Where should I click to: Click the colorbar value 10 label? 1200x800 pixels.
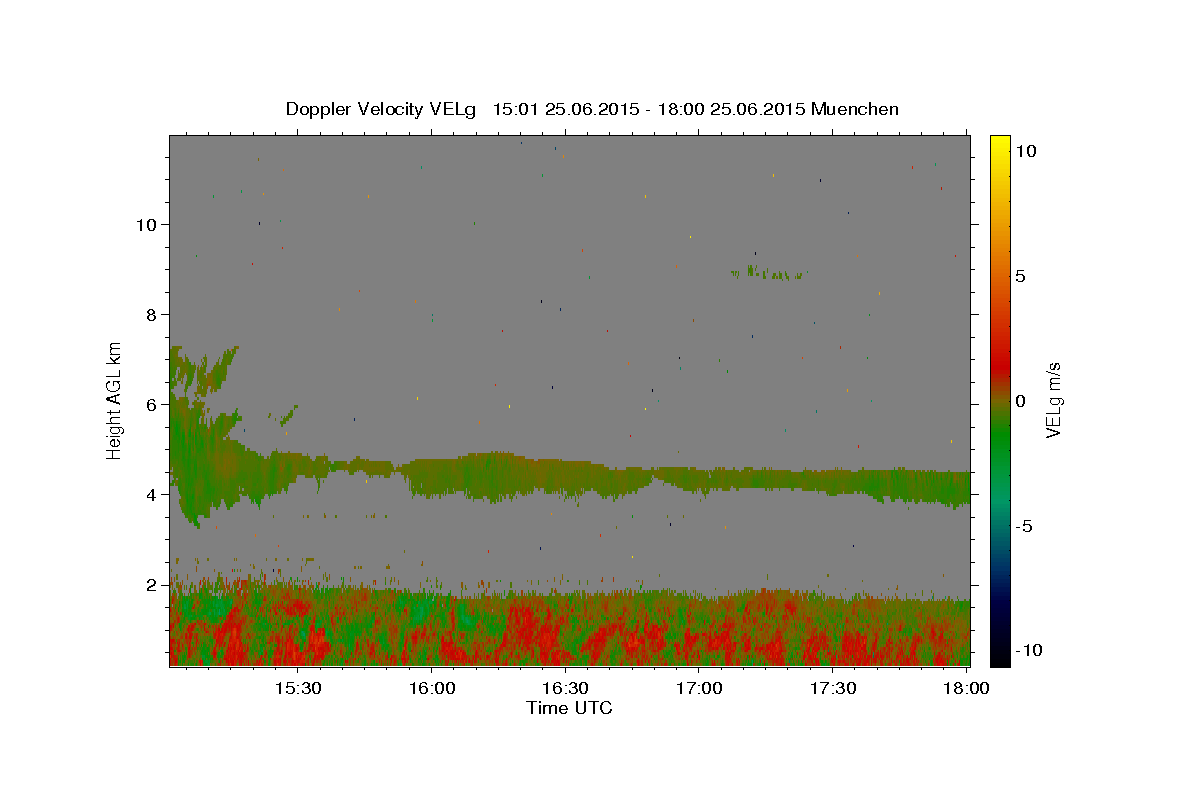point(1025,150)
